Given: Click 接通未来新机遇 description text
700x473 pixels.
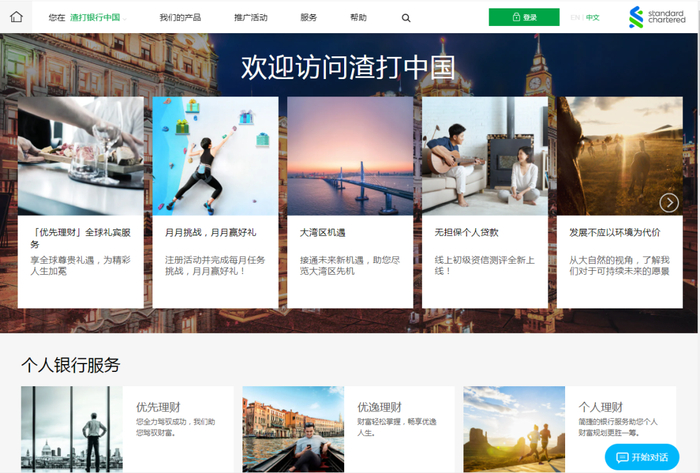Looking at the screenshot, I should tap(350, 266).
